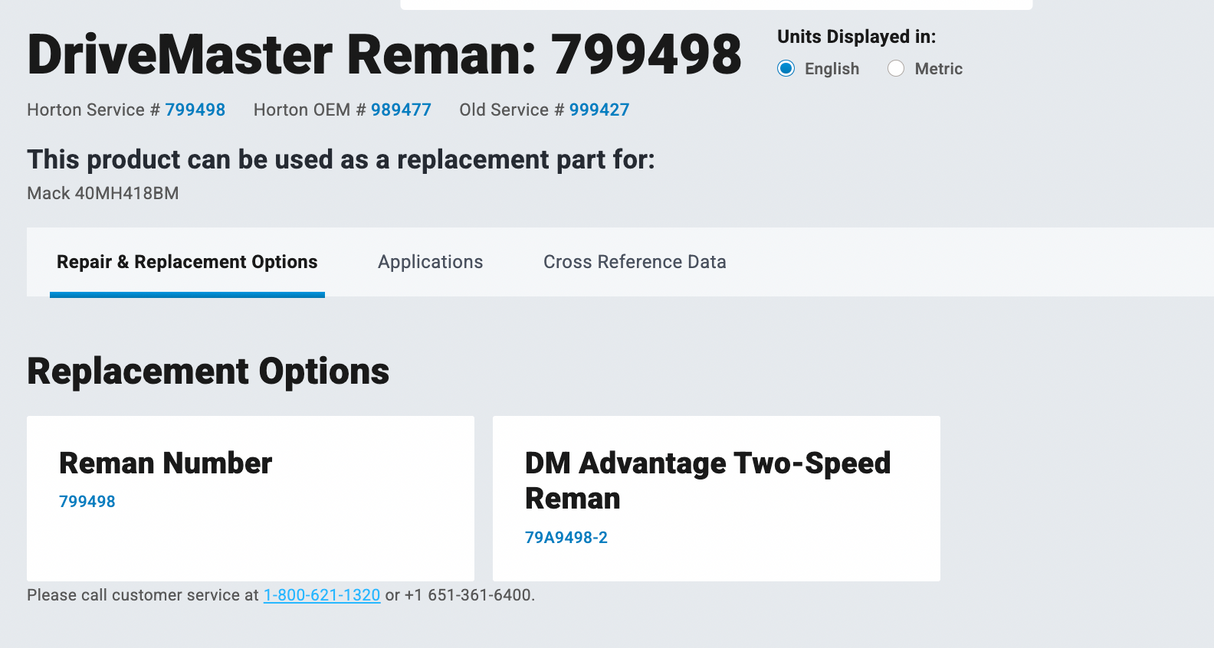This screenshot has width=1214, height=648.
Task: Switch units to Metric radio option
Action: pos(896,68)
